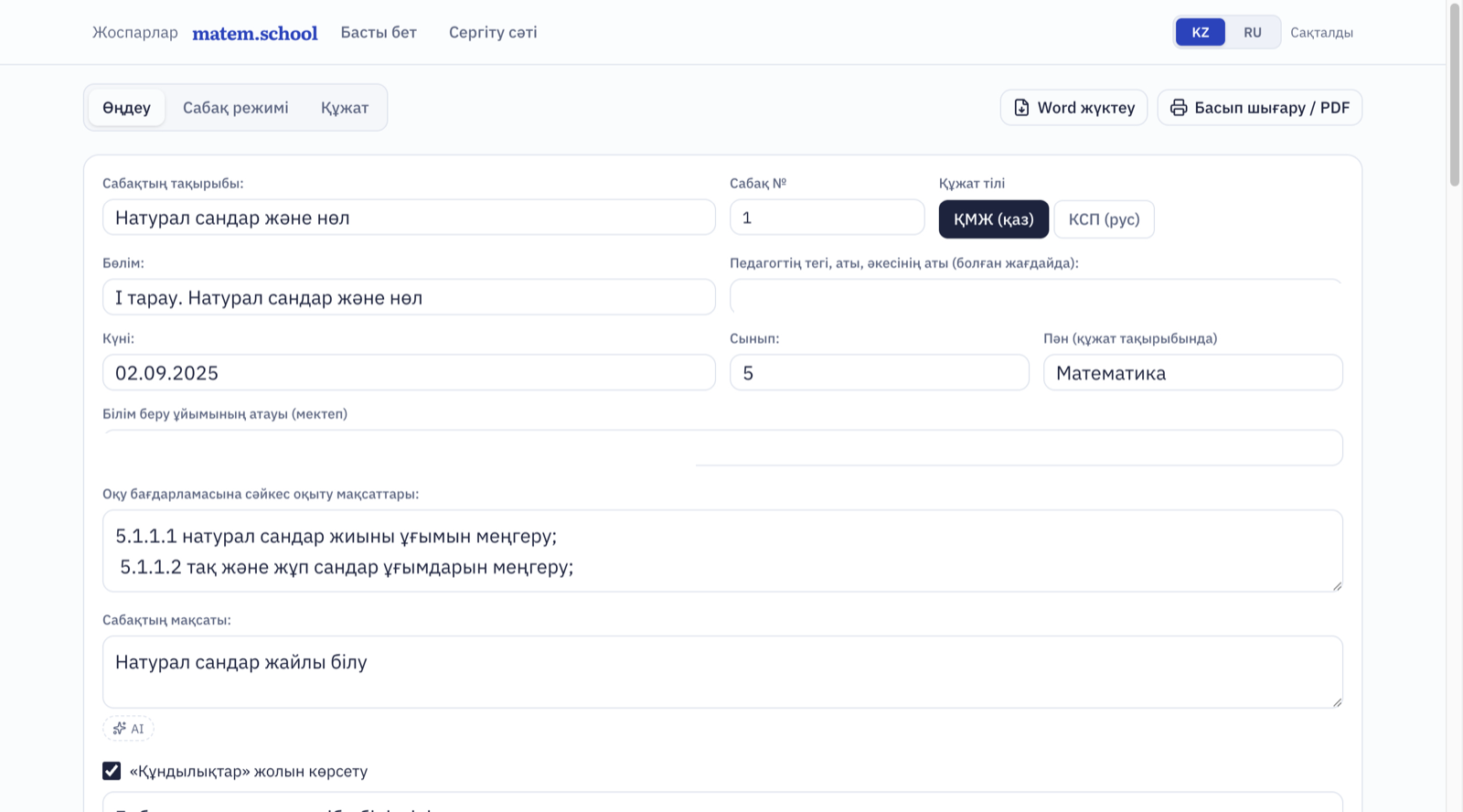1463x812 pixels.
Task: Click the learning objectives textarea
Action: click(x=722, y=550)
